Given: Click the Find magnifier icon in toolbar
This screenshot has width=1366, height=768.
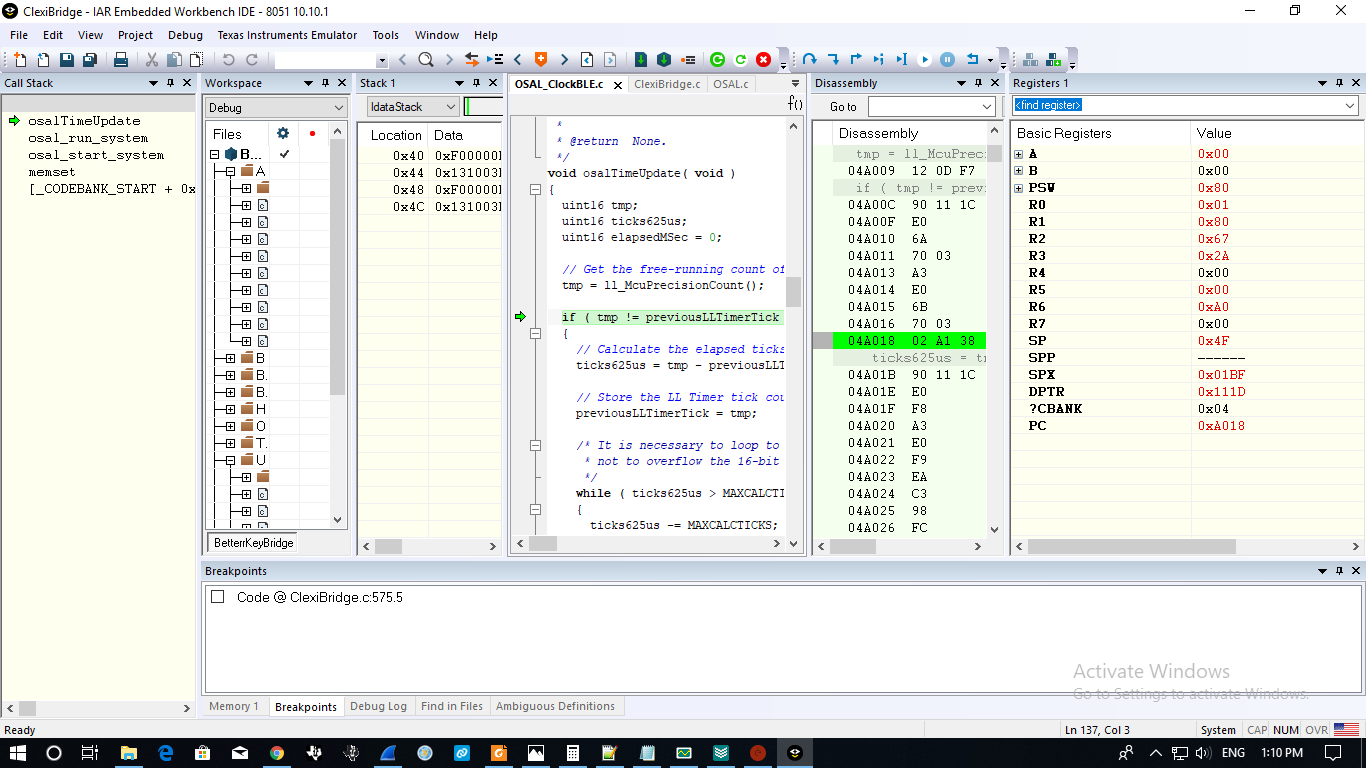Looking at the screenshot, I should [x=425, y=60].
